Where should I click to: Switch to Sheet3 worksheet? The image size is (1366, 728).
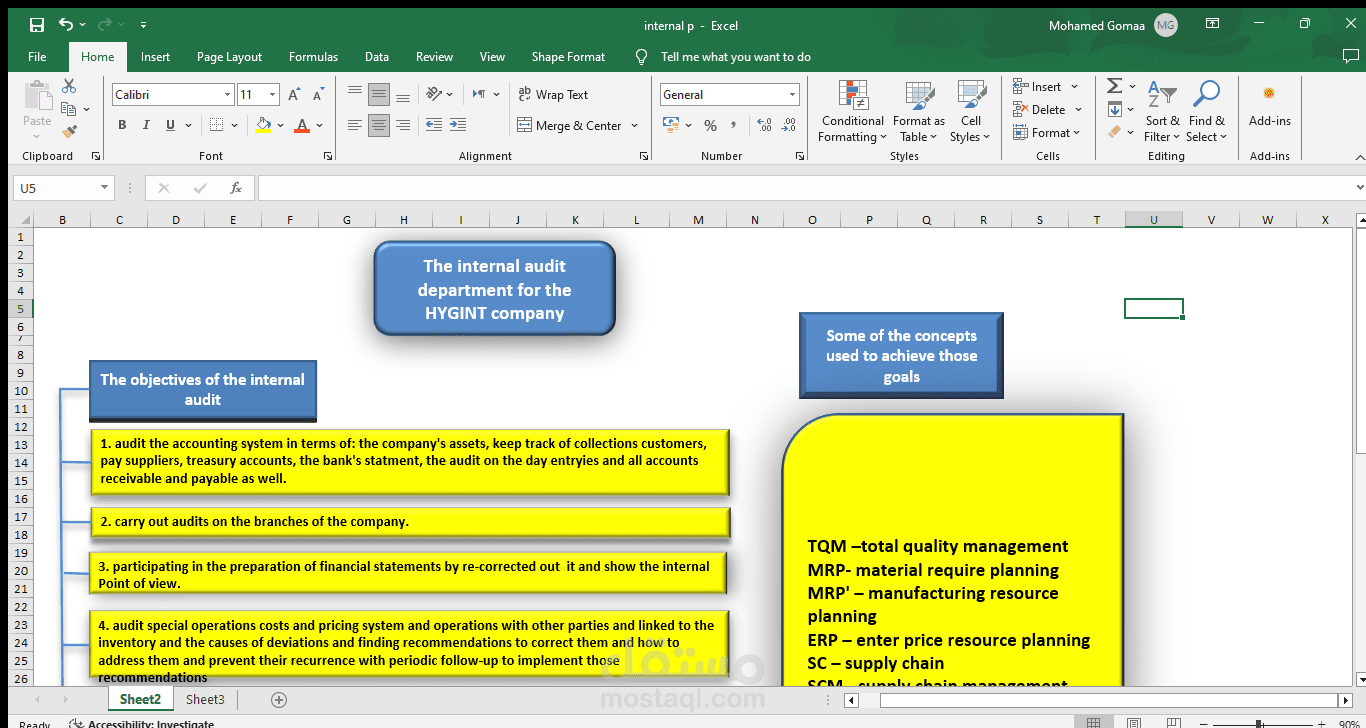205,700
